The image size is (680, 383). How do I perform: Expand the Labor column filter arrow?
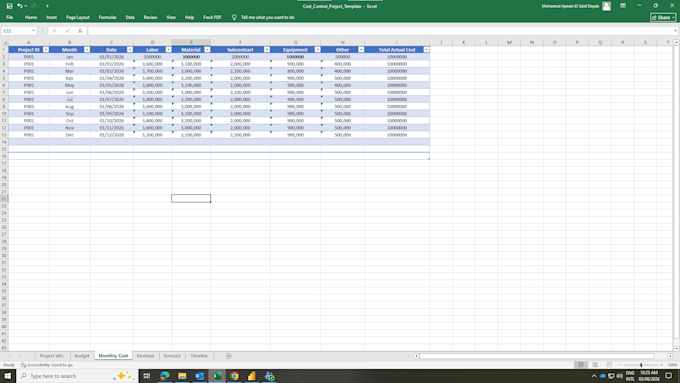[168, 50]
